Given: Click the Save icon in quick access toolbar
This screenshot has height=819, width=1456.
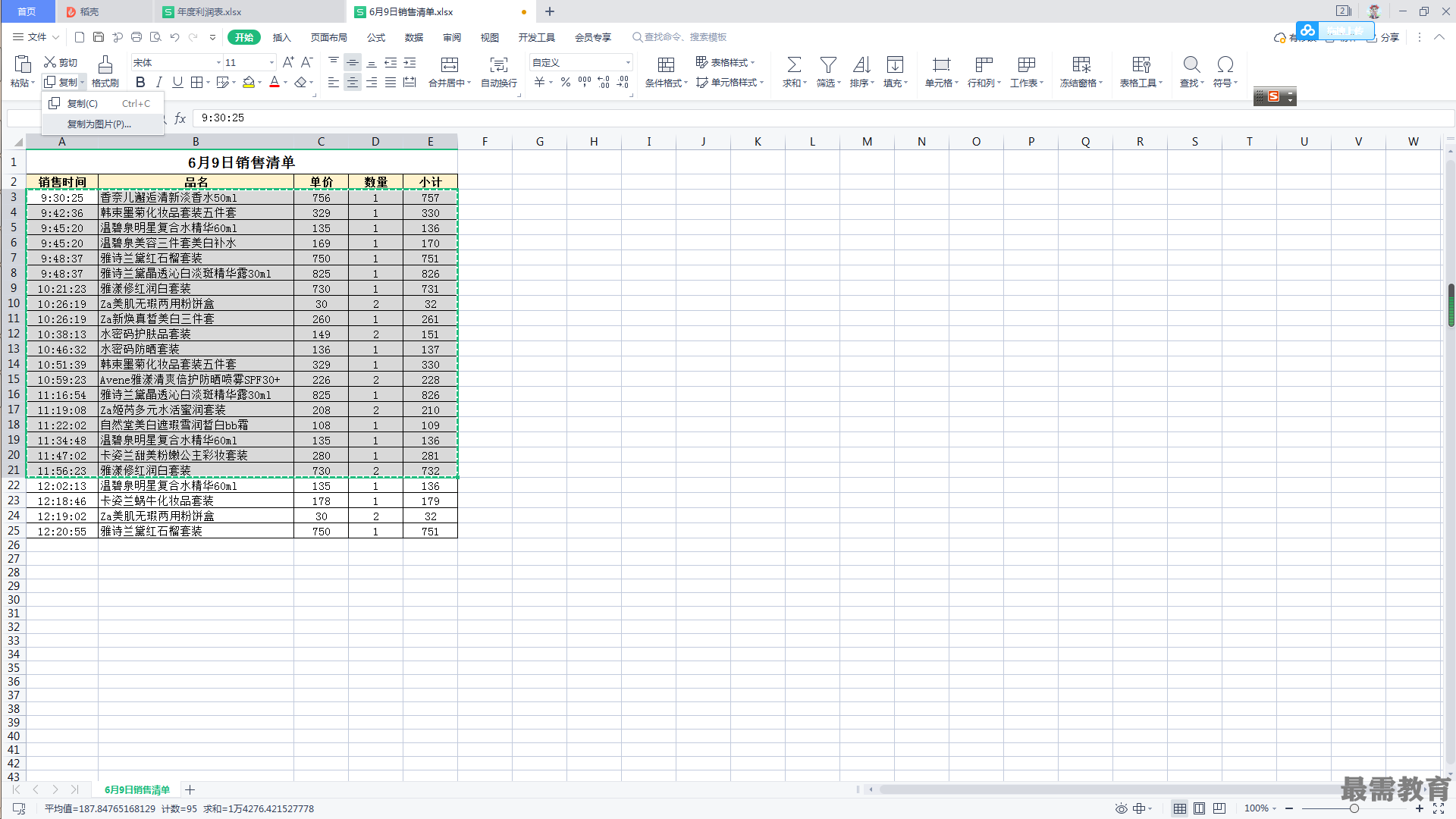Looking at the screenshot, I should 99,37.
